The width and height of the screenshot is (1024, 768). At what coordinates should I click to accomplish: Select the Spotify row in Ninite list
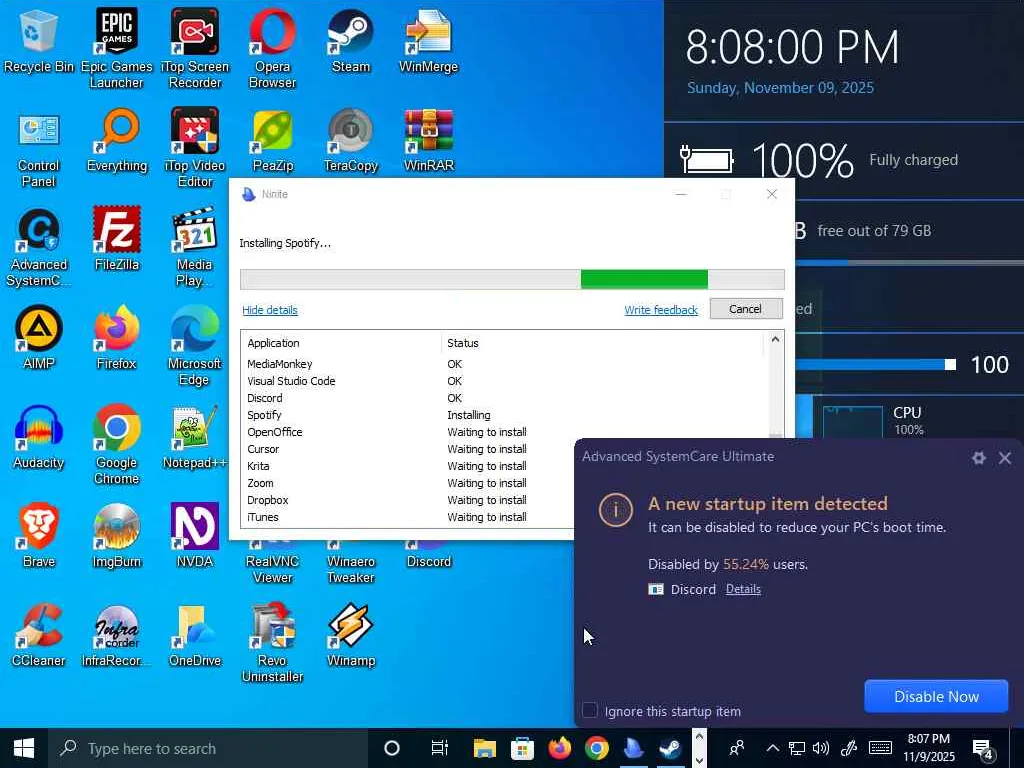(x=505, y=415)
